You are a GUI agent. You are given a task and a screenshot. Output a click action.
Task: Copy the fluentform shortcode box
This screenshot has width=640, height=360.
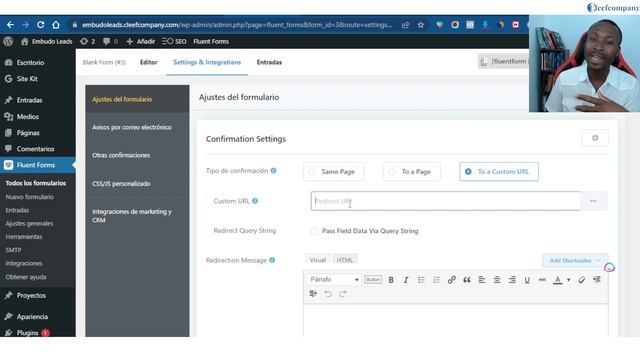(504, 61)
